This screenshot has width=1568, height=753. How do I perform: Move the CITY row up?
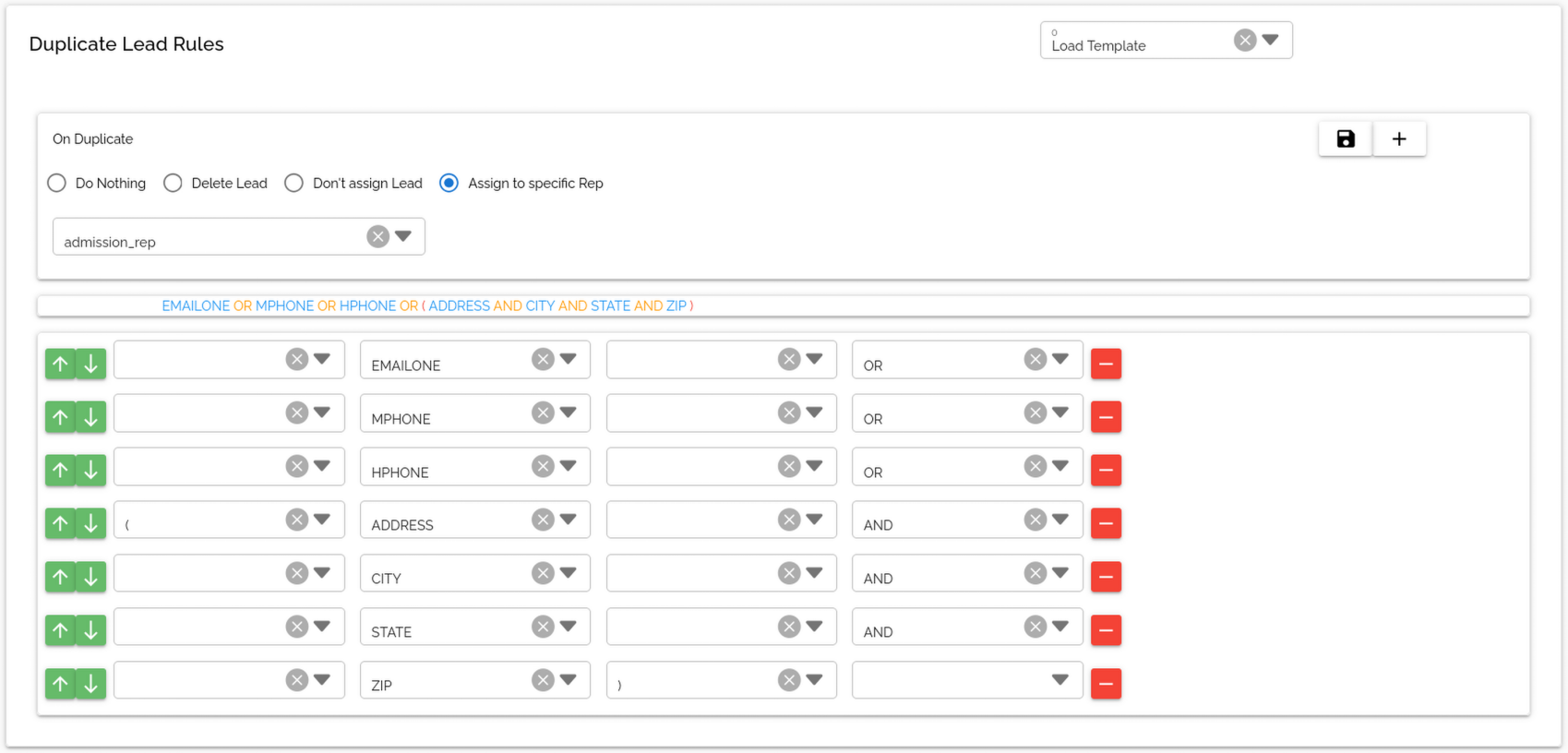pyautogui.click(x=60, y=577)
